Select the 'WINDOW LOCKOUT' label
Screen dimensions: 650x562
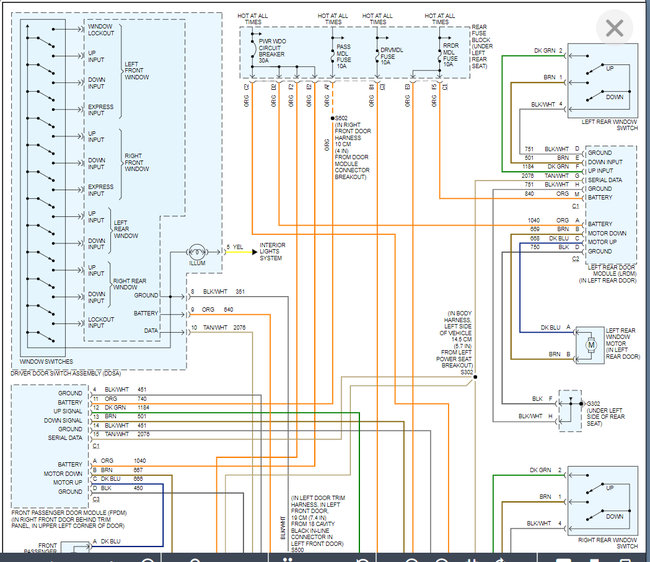pyautogui.click(x=101, y=29)
